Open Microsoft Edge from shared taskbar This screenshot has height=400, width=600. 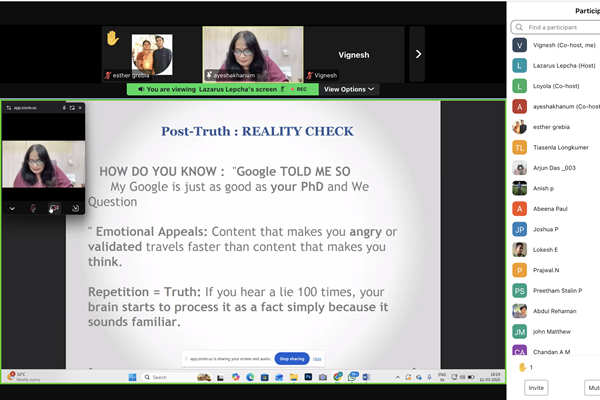tap(250, 377)
